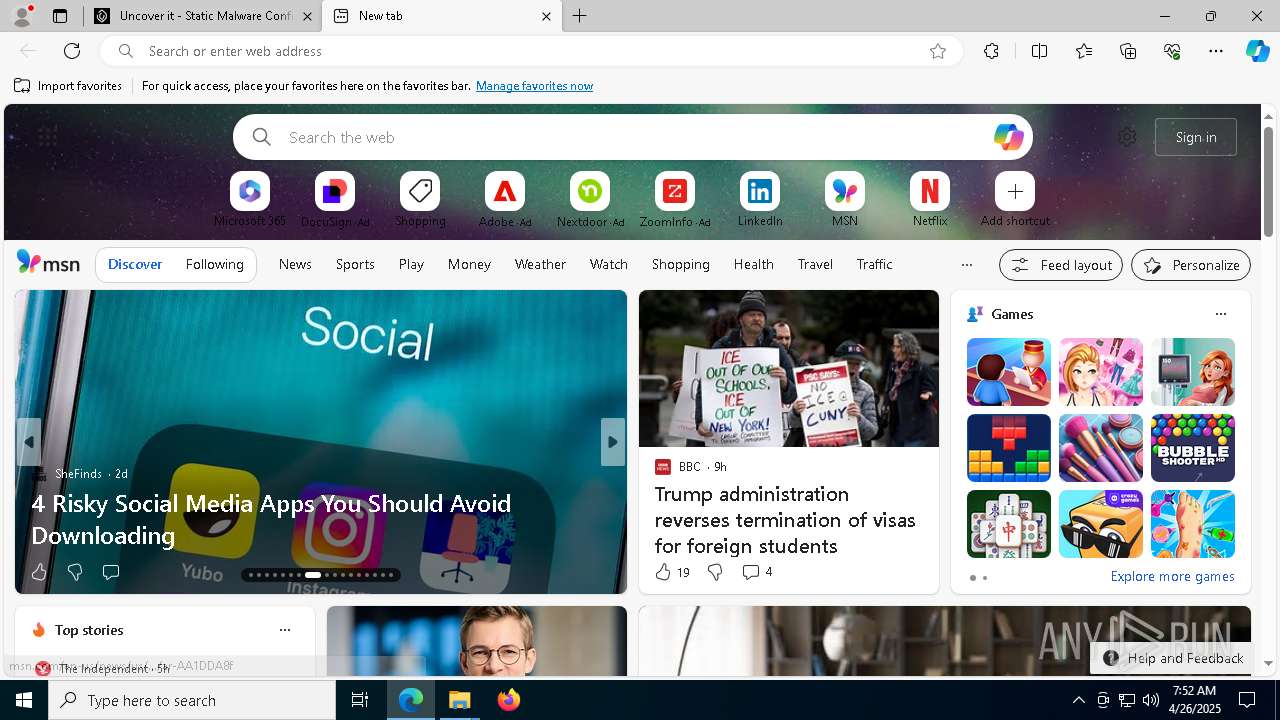Switch to the Following feed tab

215,264
